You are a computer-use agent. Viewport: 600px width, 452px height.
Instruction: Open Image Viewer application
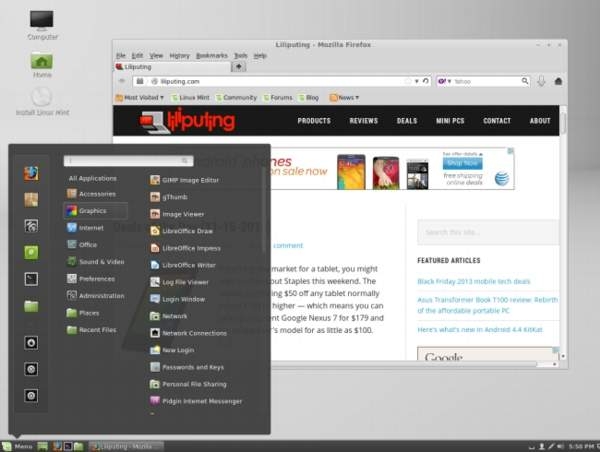(177, 214)
